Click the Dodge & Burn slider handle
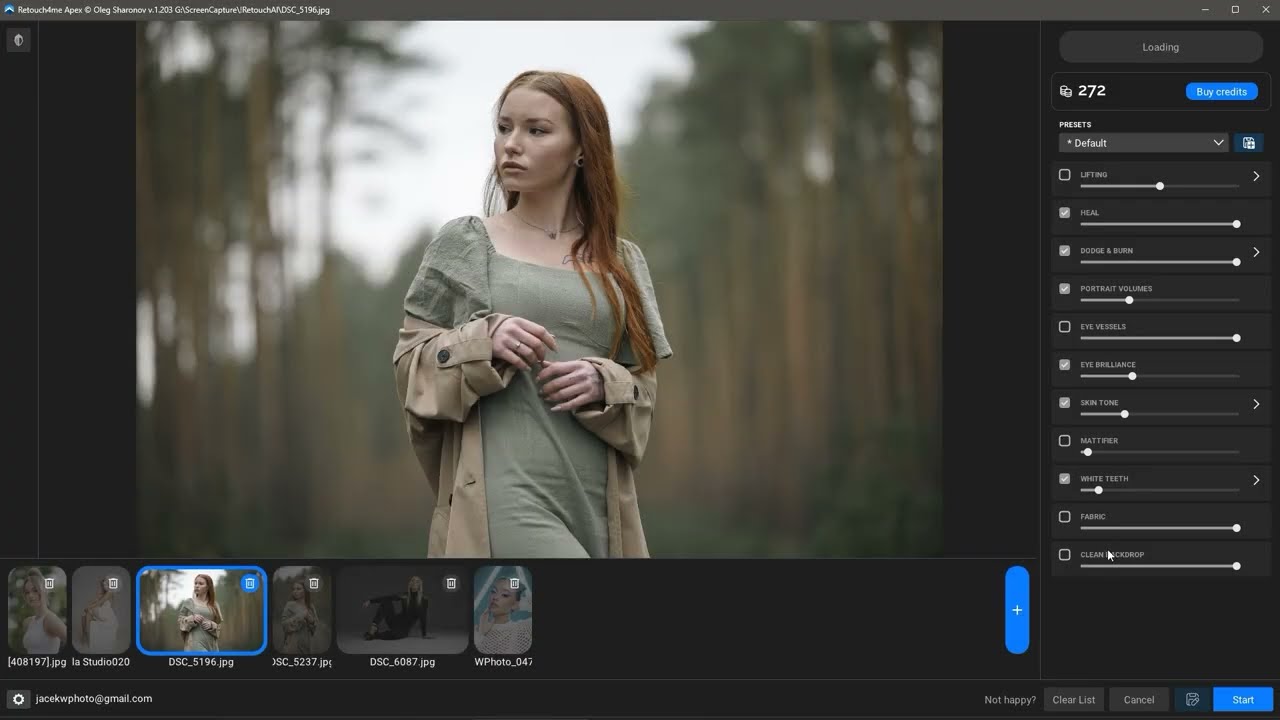This screenshot has height=720, width=1280. (1236, 262)
